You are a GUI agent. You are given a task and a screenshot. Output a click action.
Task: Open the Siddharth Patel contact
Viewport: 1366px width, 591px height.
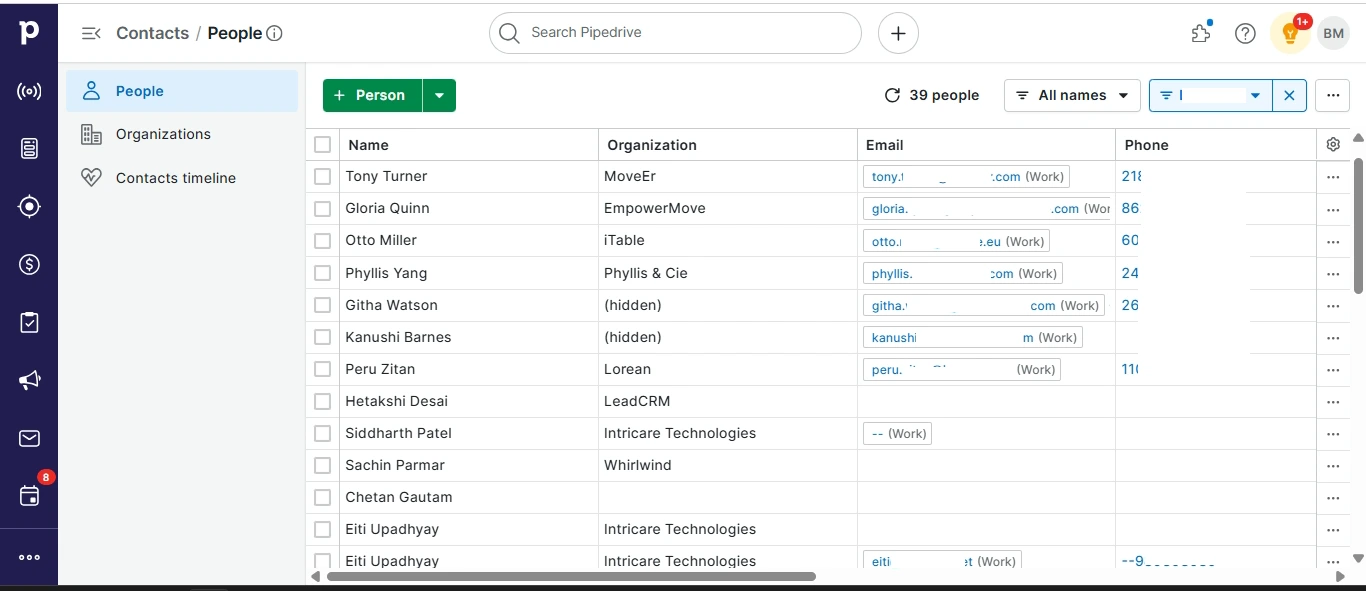pyautogui.click(x=398, y=433)
